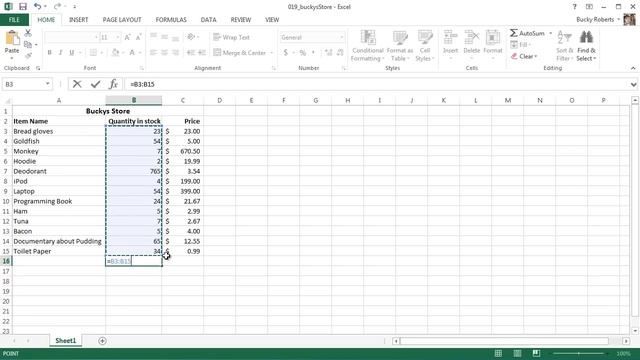640x360 pixels.
Task: Increase font size with larger A
Action: point(127,37)
